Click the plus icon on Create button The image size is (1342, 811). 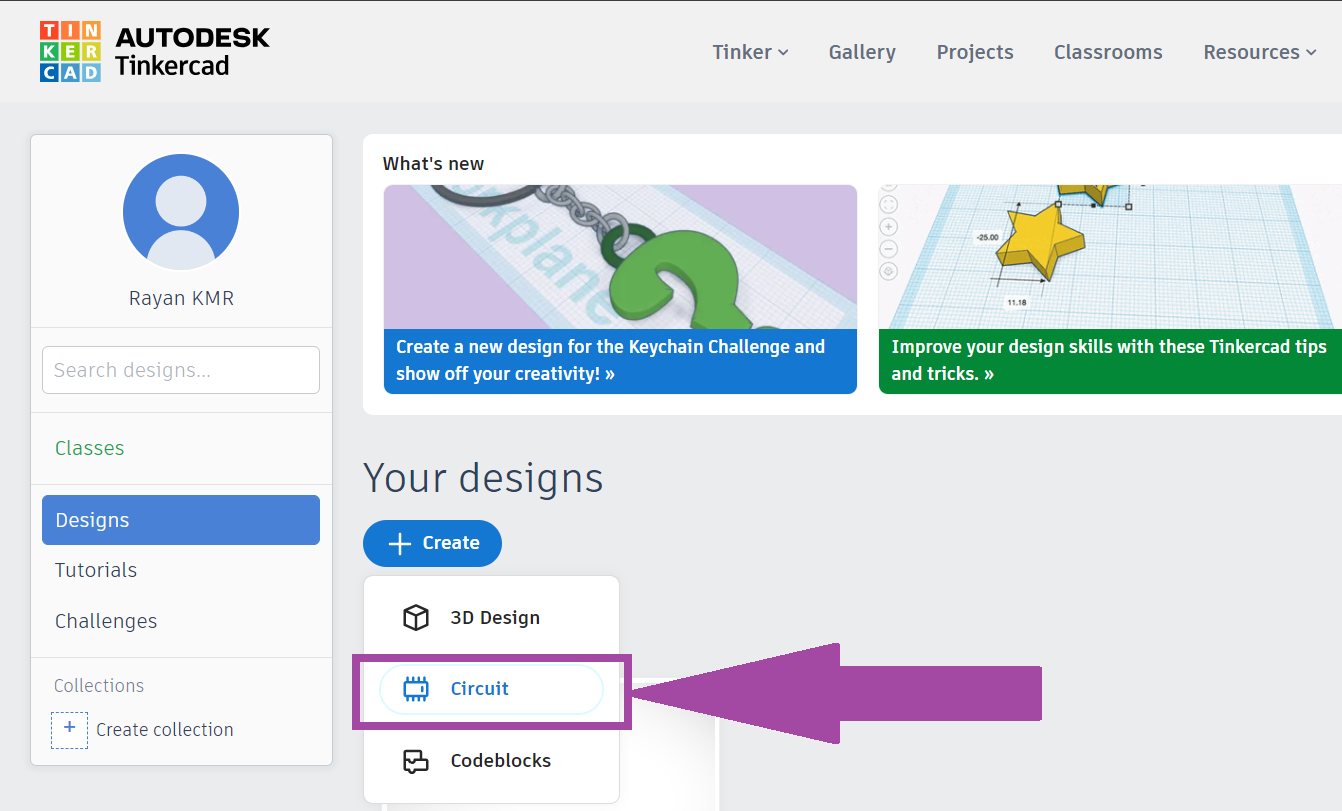tap(400, 543)
